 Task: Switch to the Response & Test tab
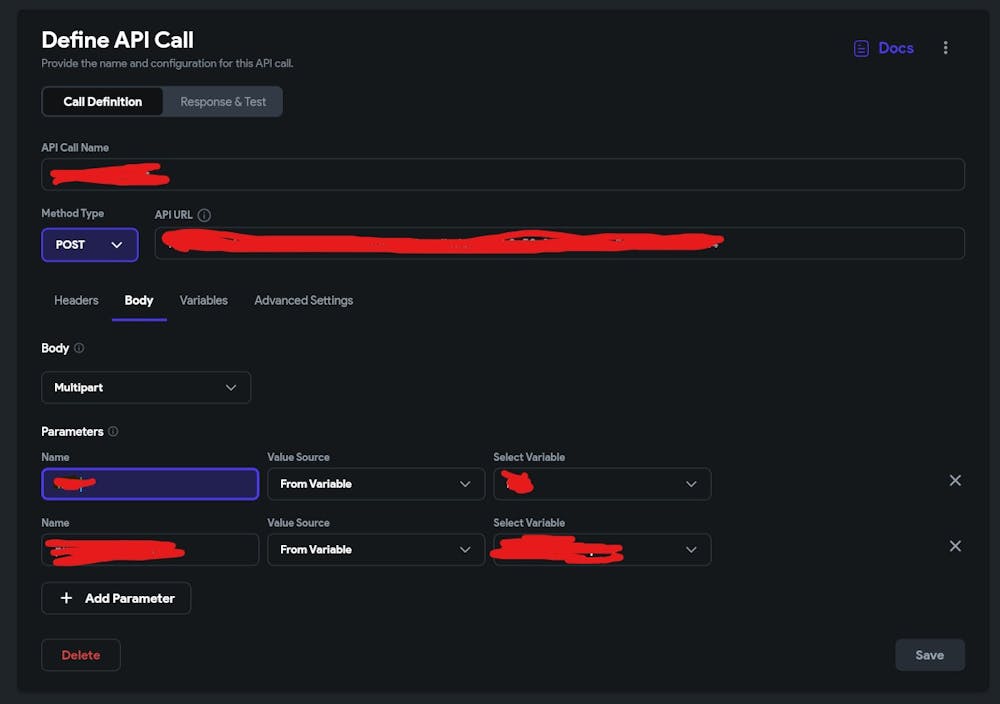(x=222, y=101)
